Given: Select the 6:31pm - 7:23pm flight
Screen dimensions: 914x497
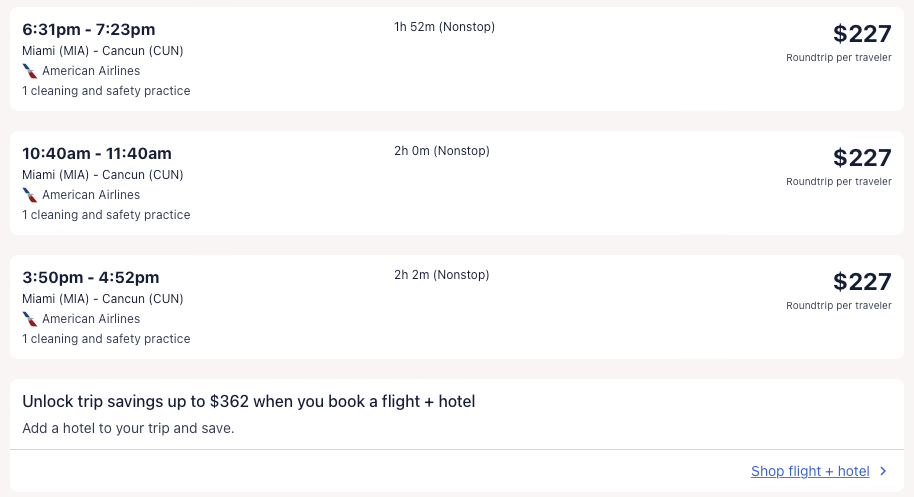Looking at the screenshot, I should click(x=89, y=30).
